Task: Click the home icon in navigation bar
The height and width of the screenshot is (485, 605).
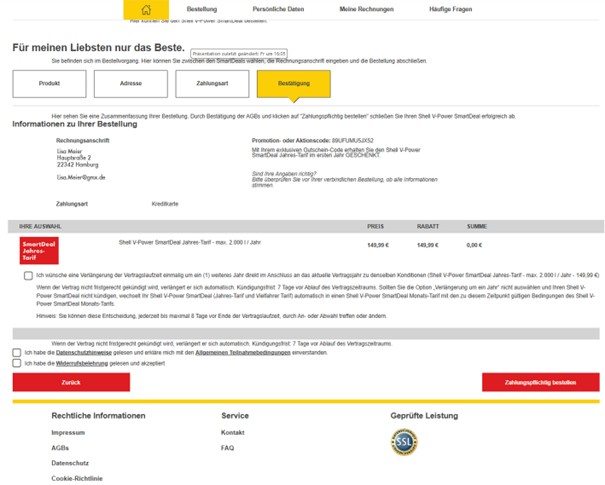Action: click(x=147, y=9)
